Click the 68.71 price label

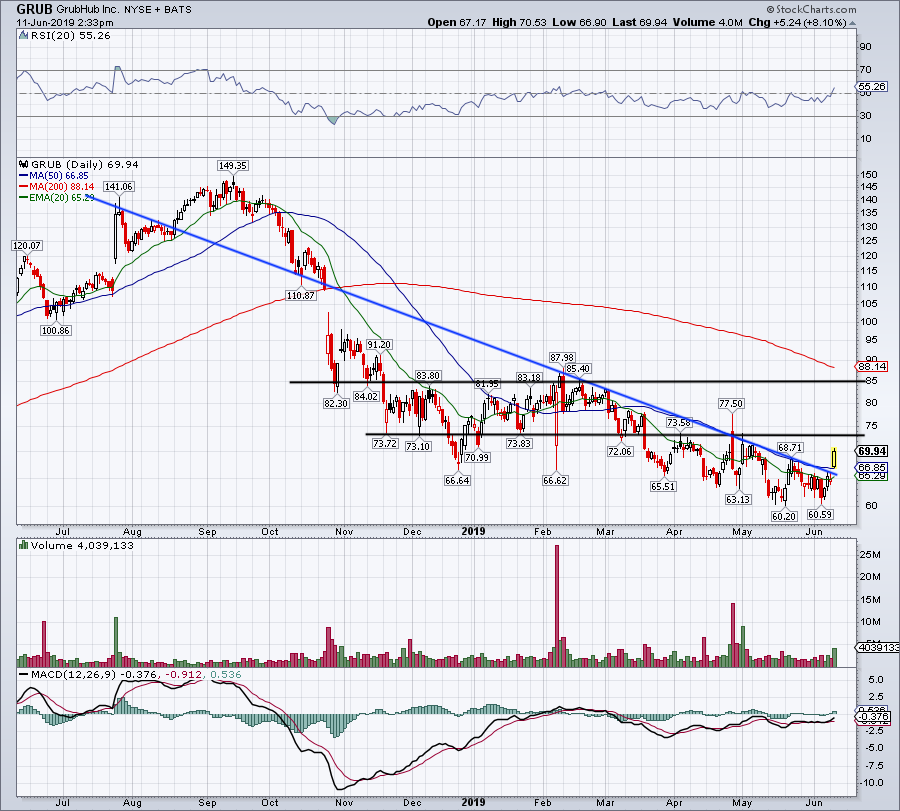click(x=790, y=447)
